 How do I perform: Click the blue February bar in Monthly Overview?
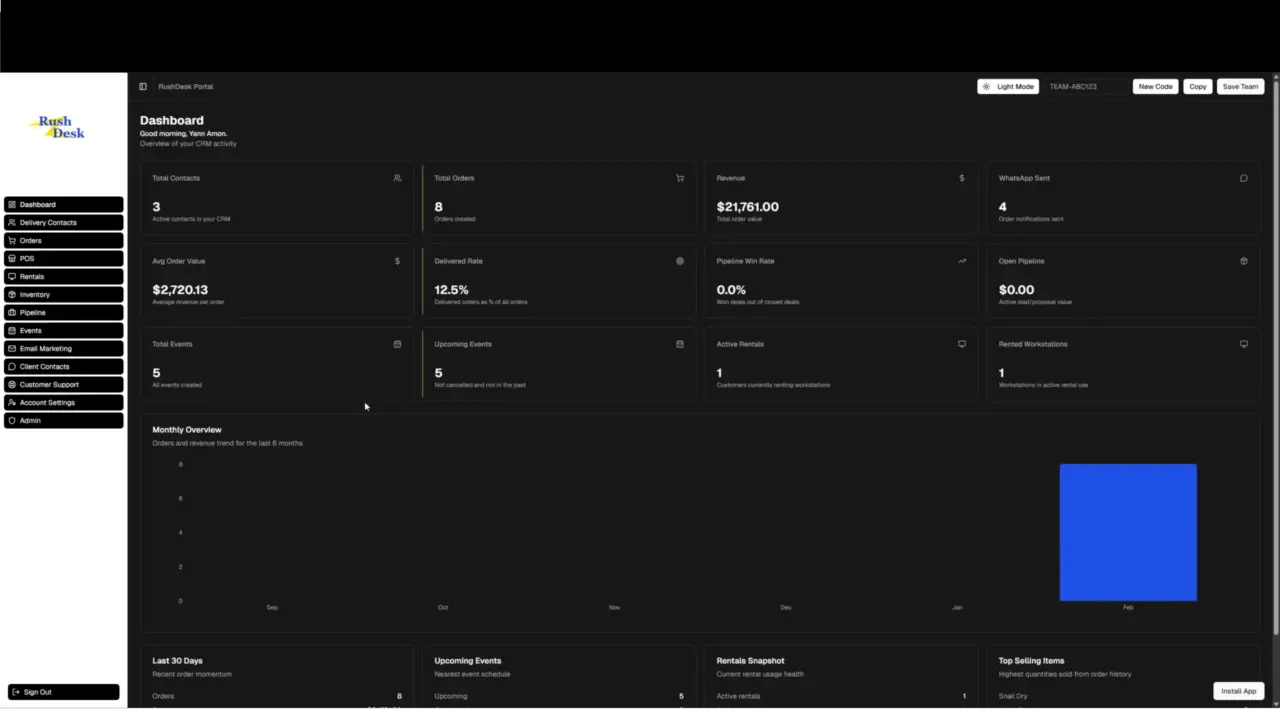click(x=1128, y=532)
